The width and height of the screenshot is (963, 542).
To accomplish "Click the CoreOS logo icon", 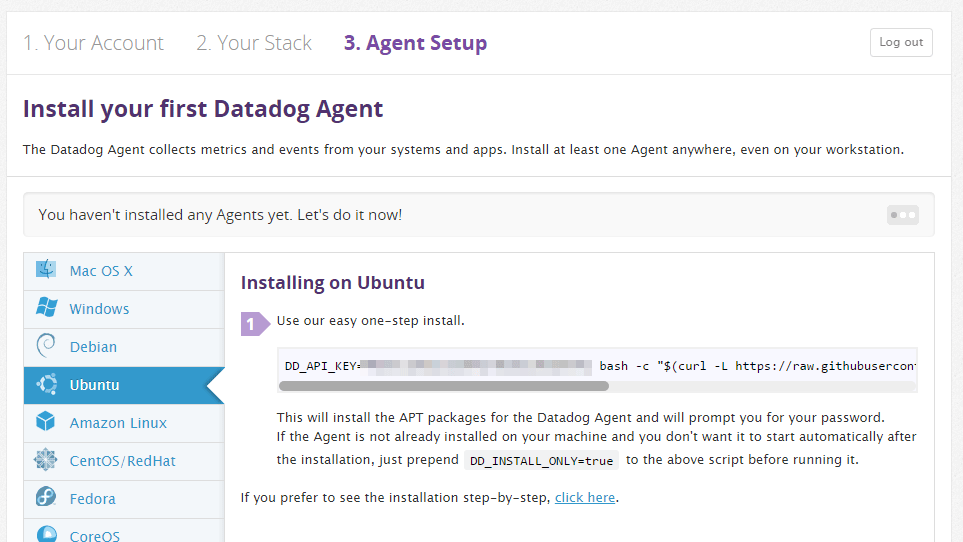I will click(x=47, y=533).
